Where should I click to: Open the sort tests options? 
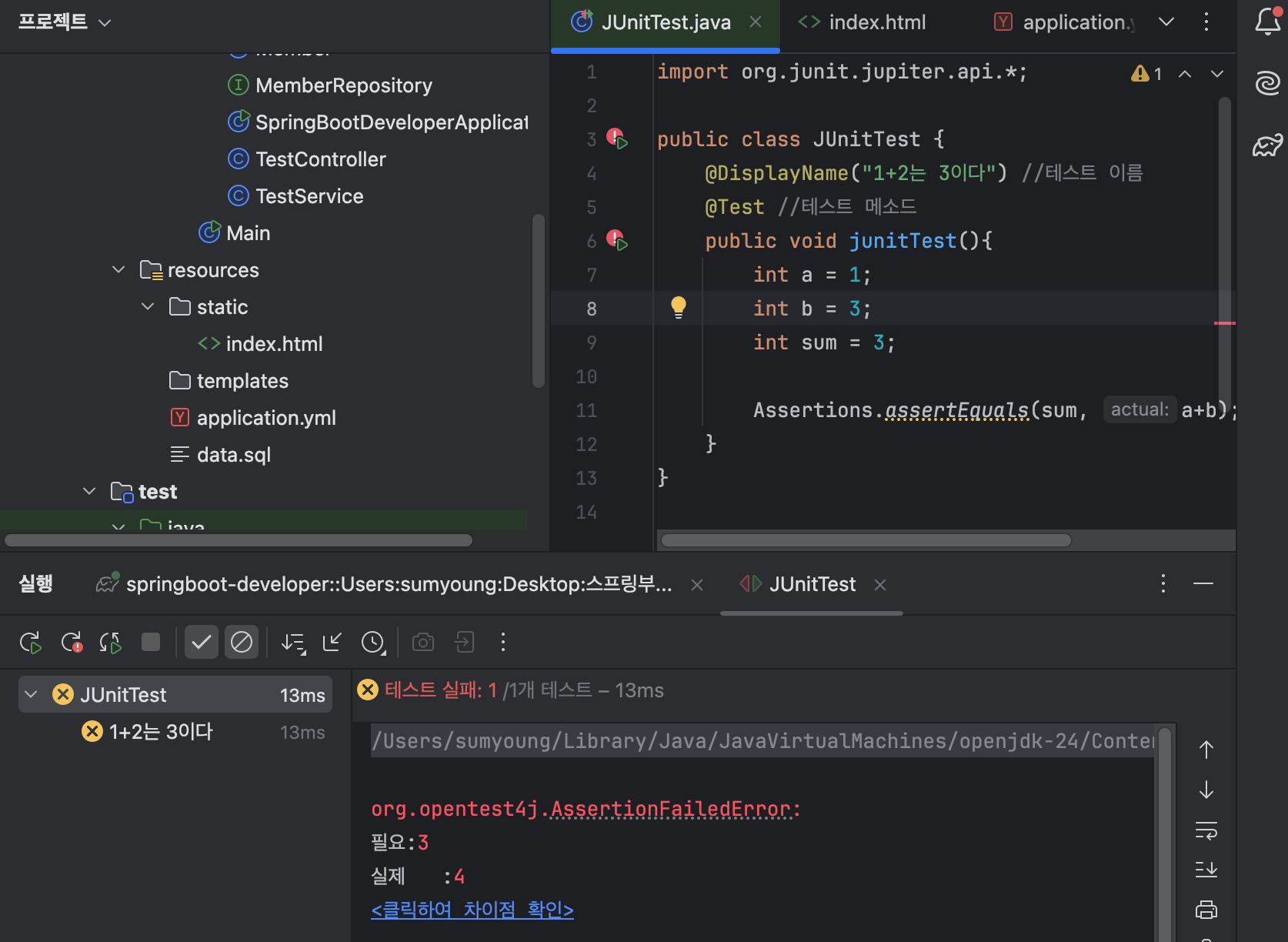[293, 642]
